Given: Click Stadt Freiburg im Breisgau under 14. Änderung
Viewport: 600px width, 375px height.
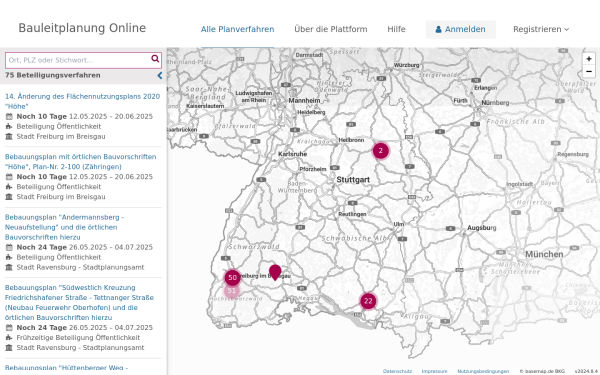Looking at the screenshot, I should [61, 137].
